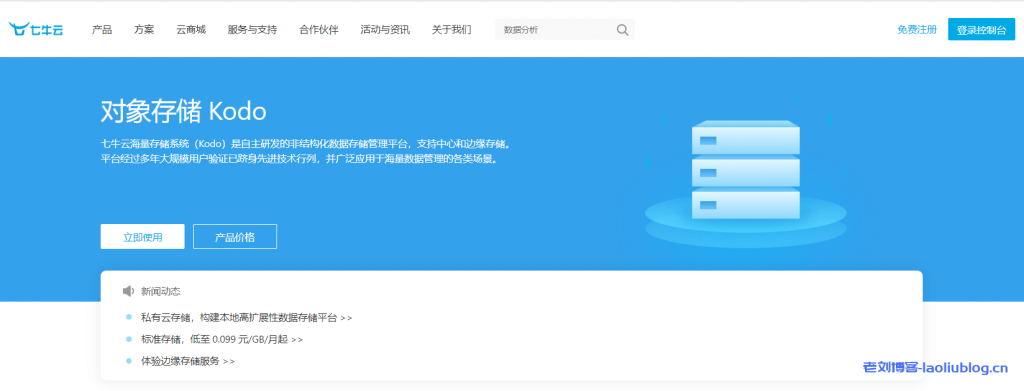1024x391 pixels.
Task: Click the 对象存储 Kodo heading
Action: point(184,112)
